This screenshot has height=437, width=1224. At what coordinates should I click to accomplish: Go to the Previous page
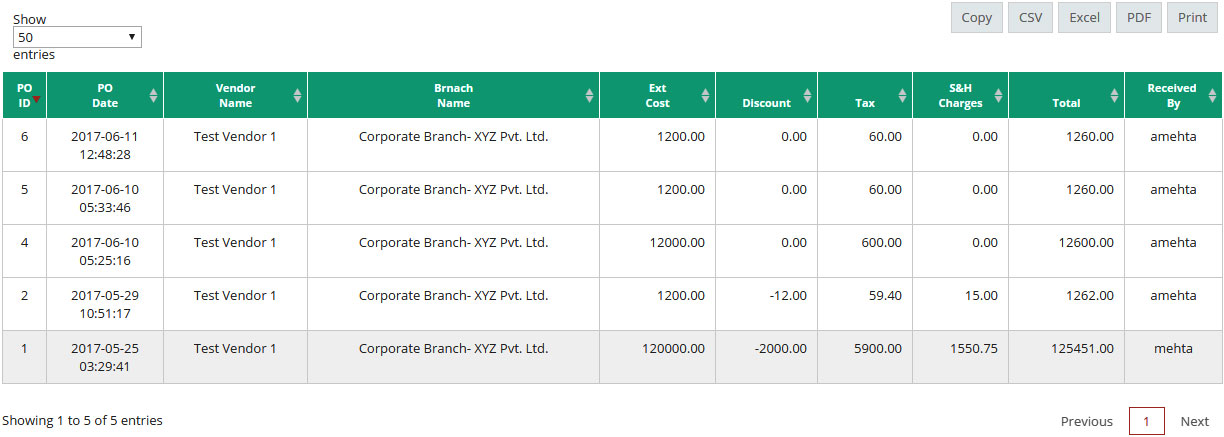pos(1086,421)
